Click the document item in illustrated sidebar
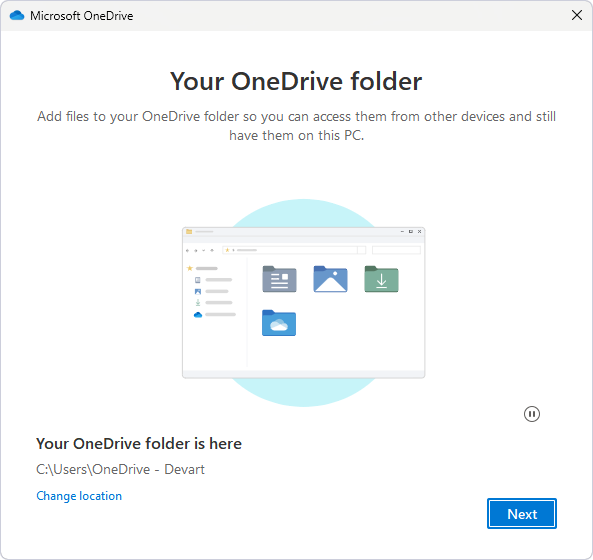This screenshot has height=560, width=593. (197, 280)
